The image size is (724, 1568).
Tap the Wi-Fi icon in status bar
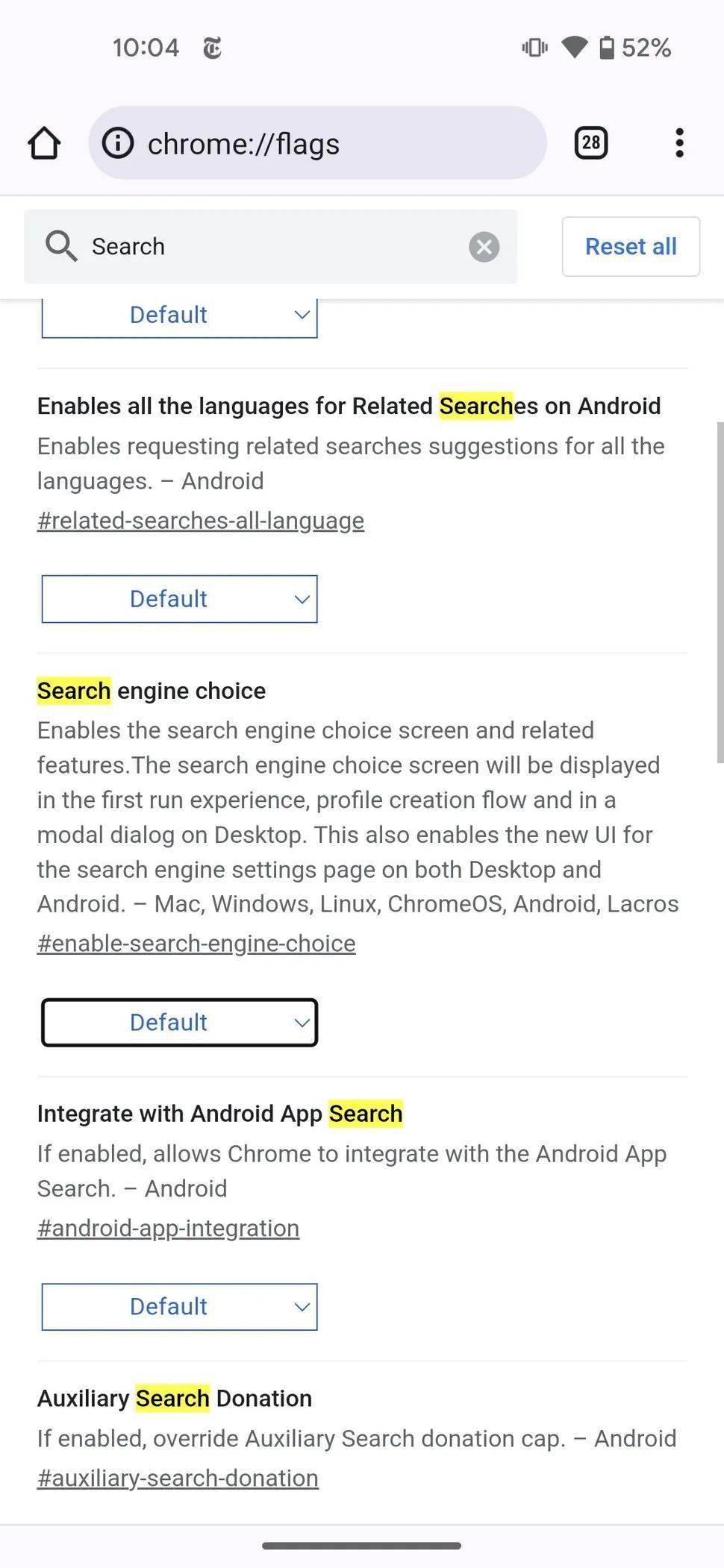click(x=575, y=47)
